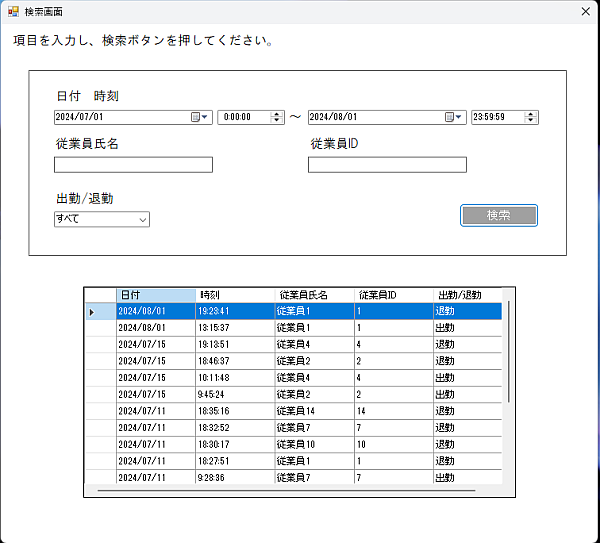Expand the 出勤/退勤 combo box showing すべて
600x543 pixels.
pyautogui.click(x=143, y=220)
